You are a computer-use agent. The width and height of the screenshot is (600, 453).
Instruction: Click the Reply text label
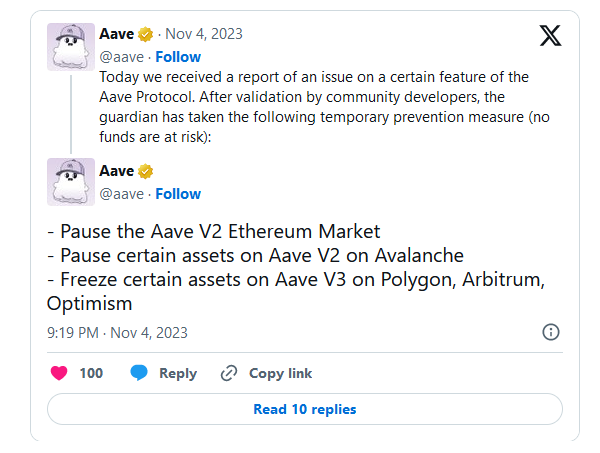point(178,373)
